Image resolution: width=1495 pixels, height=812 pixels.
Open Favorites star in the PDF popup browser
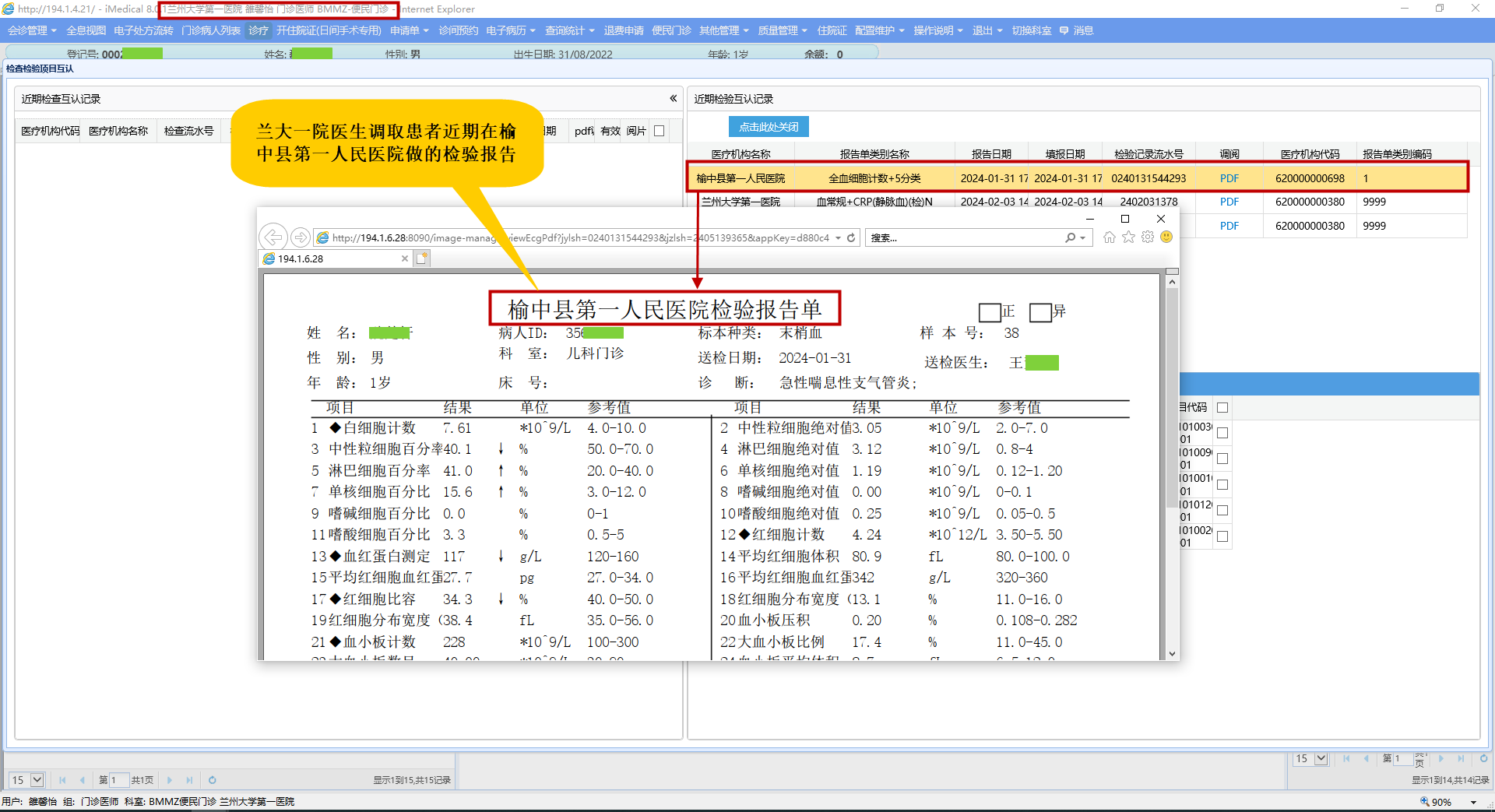[x=1128, y=237]
